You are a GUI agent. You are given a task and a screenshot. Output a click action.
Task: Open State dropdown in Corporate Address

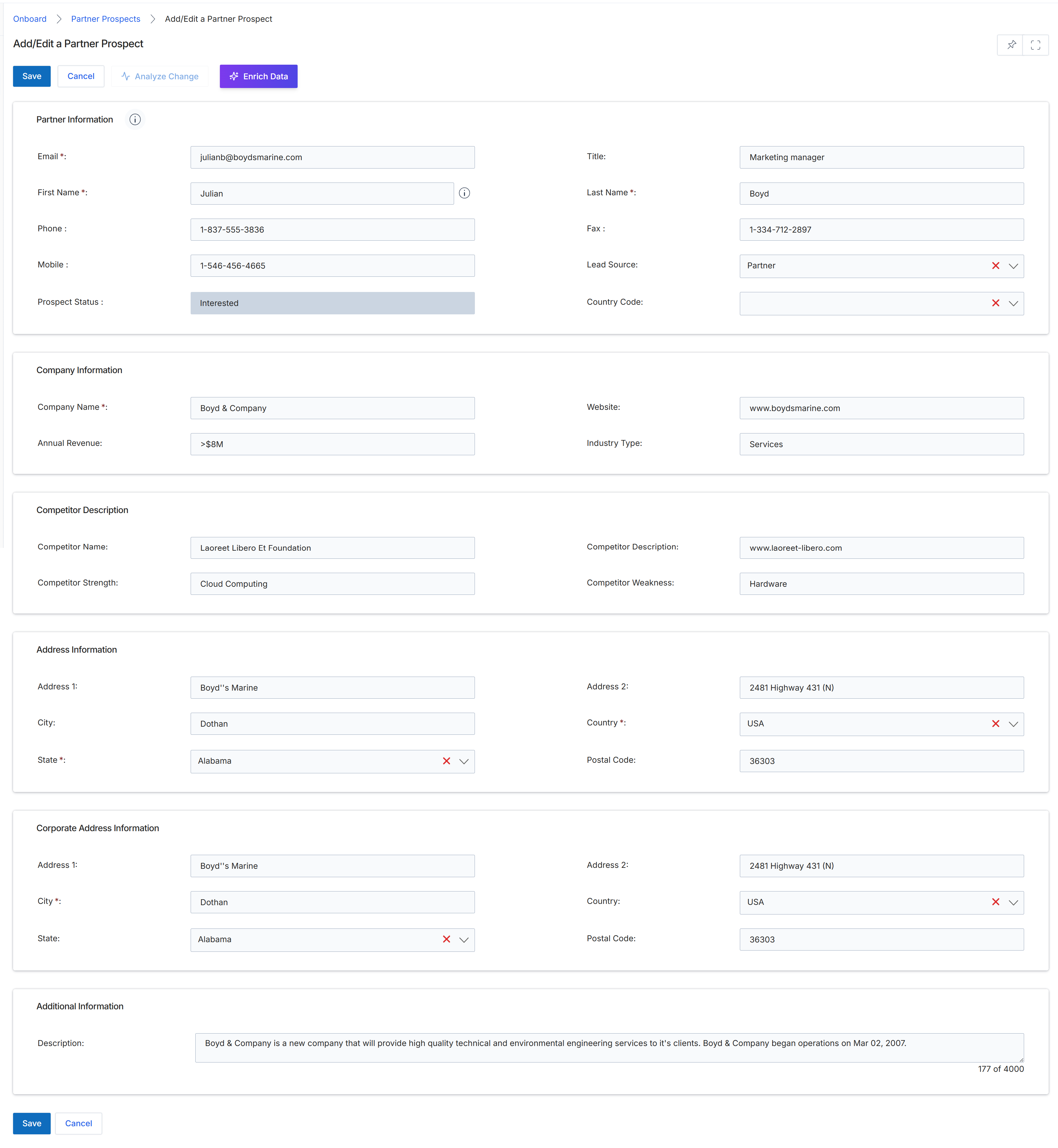point(464,940)
